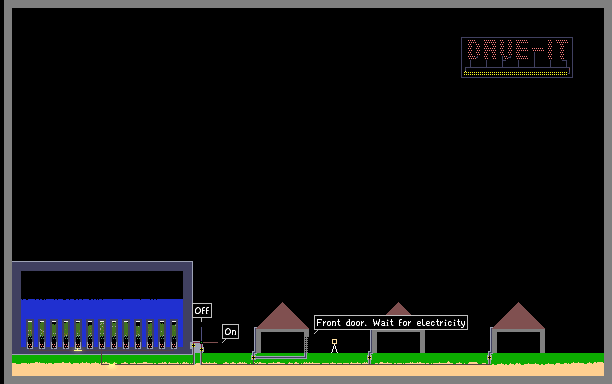Click the empty black interior of first house
Screen dimensions: 612x384
pos(282,343)
